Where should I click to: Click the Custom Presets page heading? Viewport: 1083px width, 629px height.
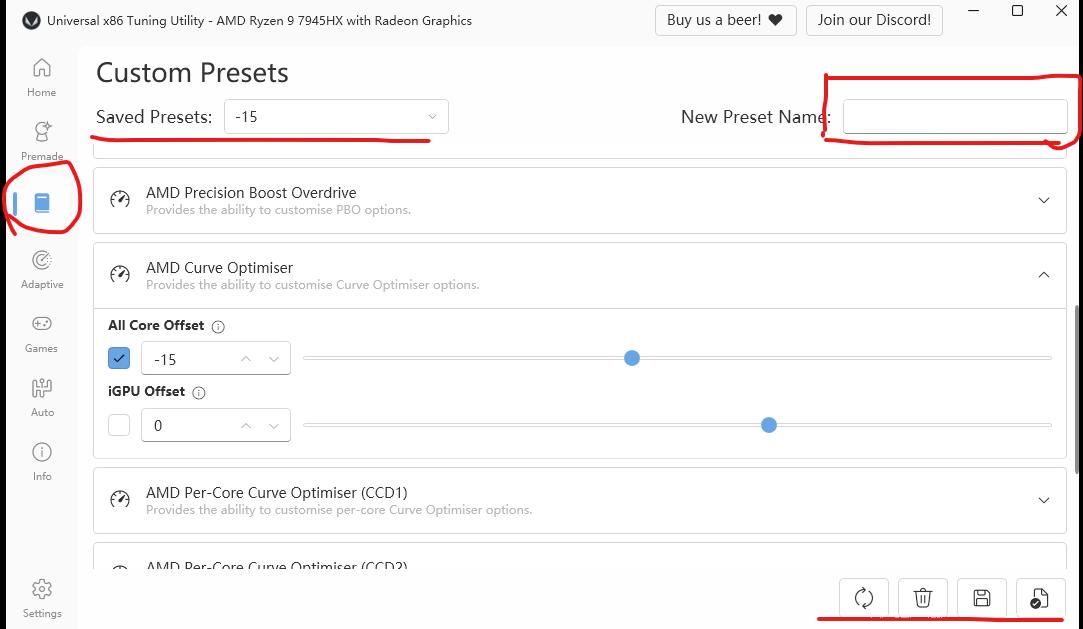192,72
